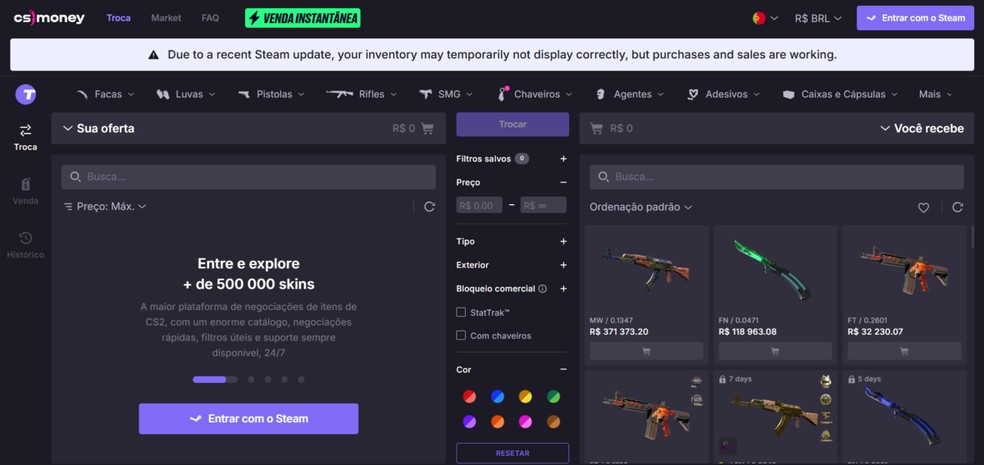This screenshot has height=465, width=984.
Task: Click the cs.money logo
Action: pos(49,18)
